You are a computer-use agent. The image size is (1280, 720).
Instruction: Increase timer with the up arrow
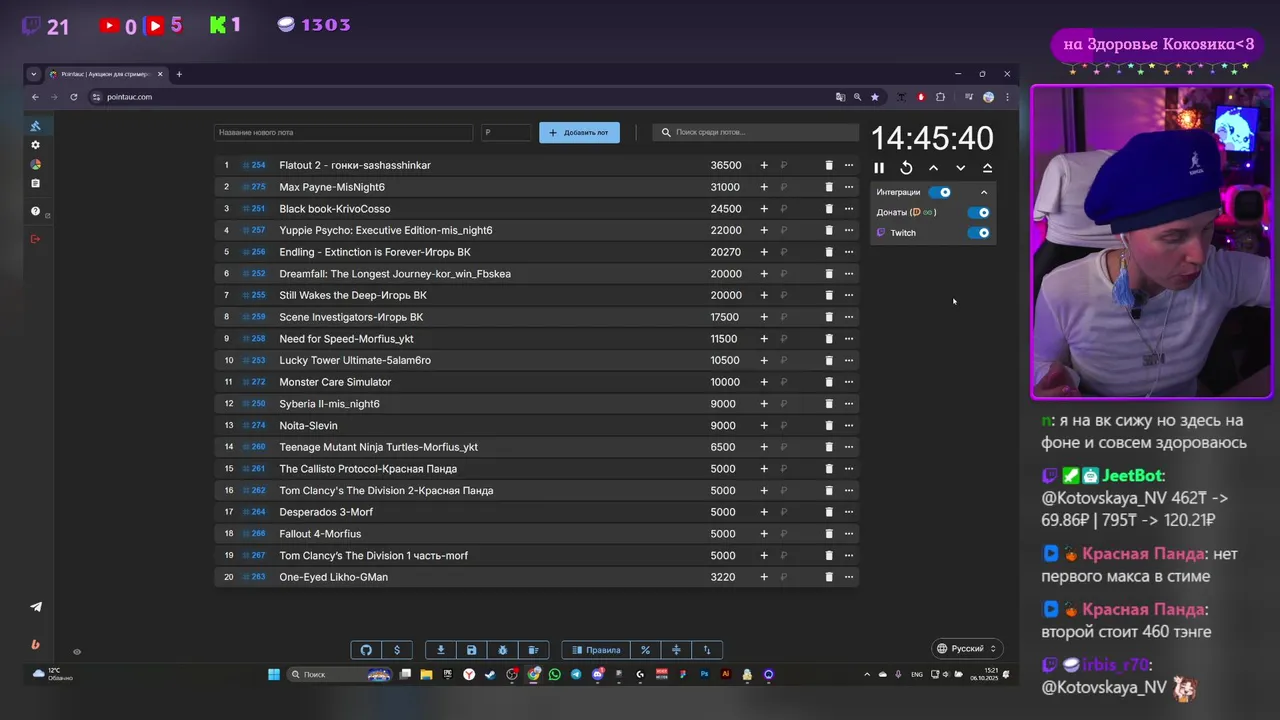(933, 168)
